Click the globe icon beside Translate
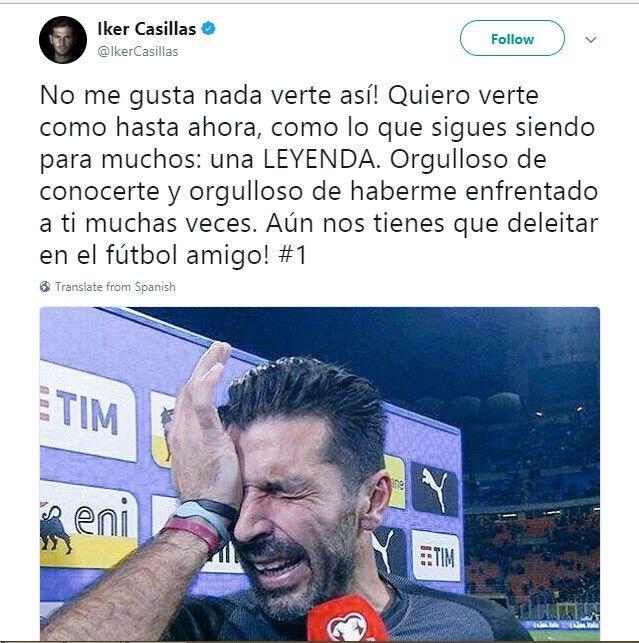The image size is (639, 643). click(x=45, y=287)
